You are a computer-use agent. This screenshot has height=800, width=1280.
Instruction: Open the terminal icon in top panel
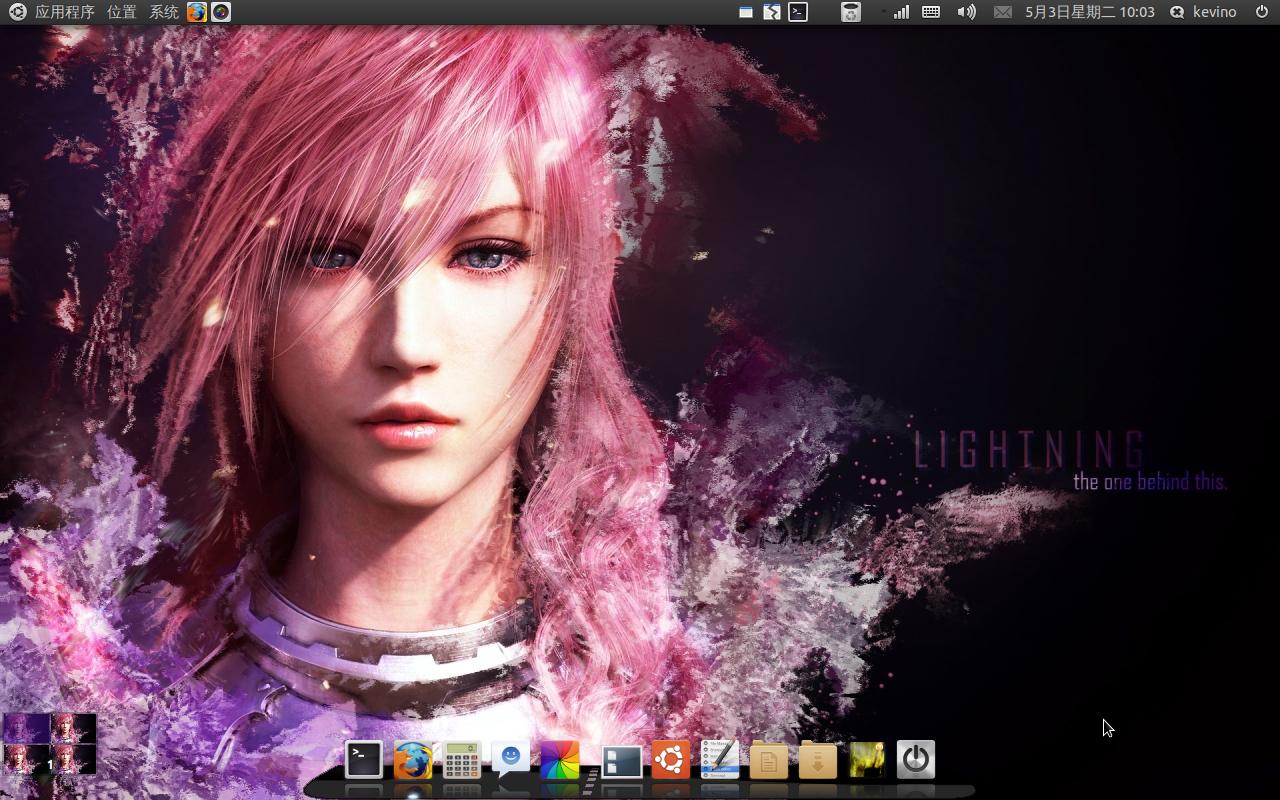(798, 12)
